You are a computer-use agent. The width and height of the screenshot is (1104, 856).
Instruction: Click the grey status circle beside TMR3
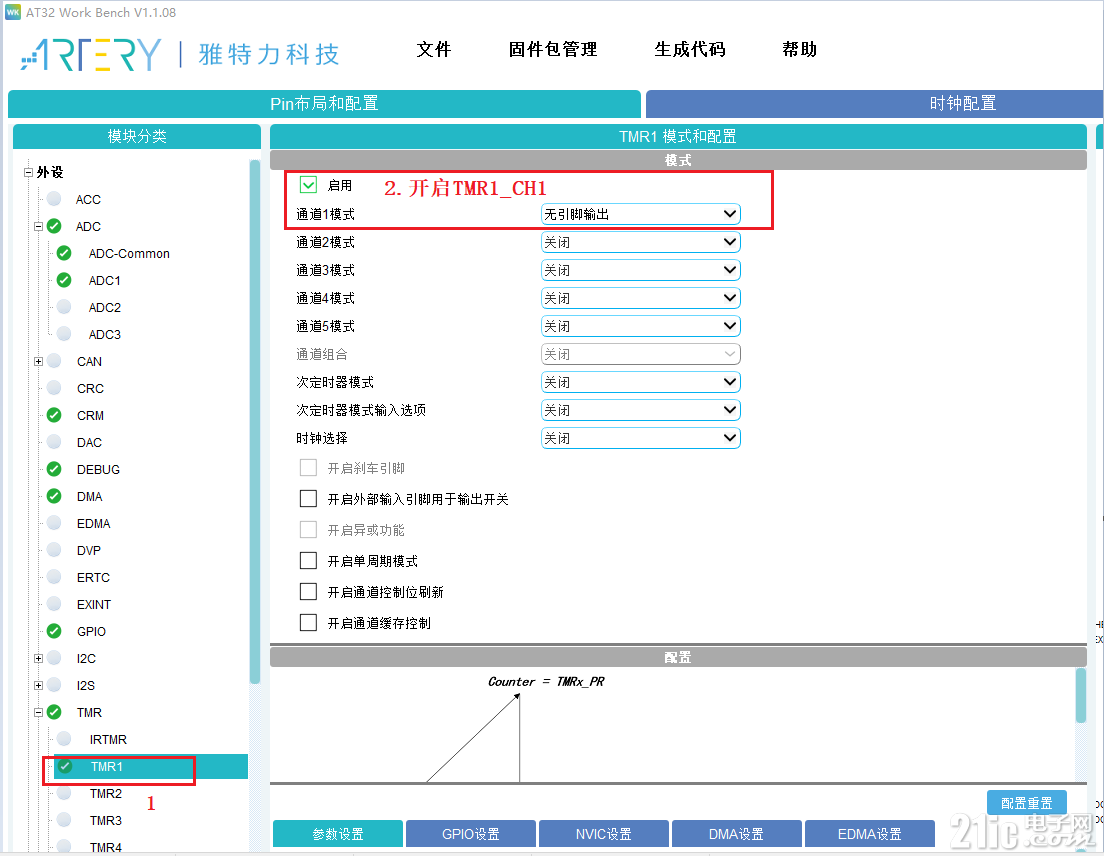coord(64,820)
